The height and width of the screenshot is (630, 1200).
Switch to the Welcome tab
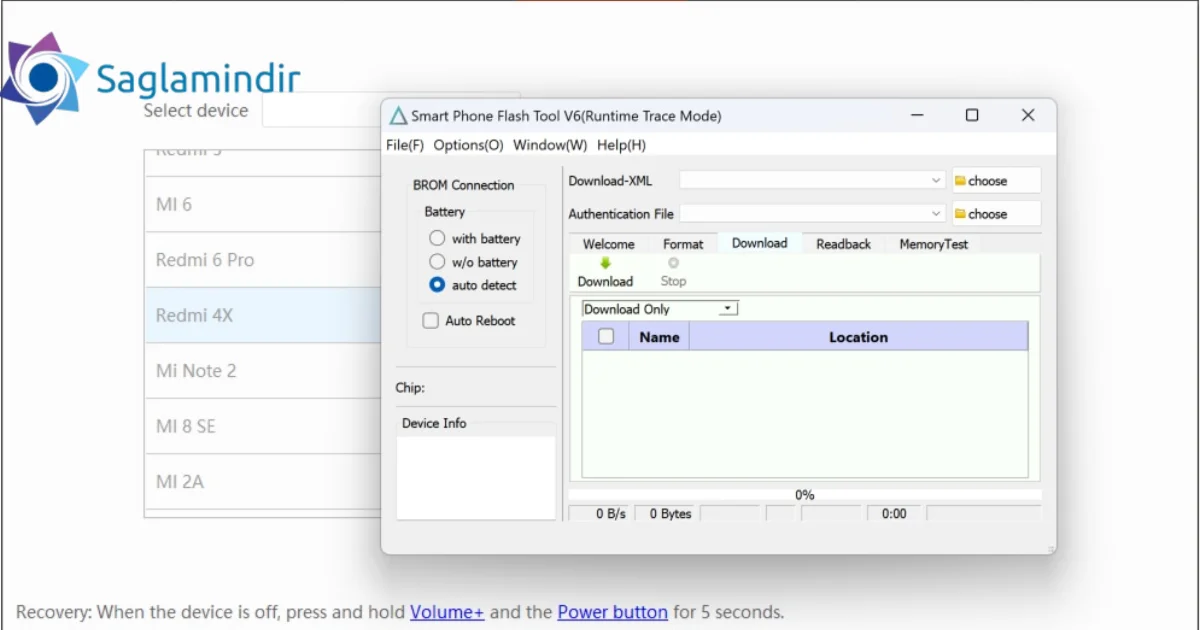[609, 244]
